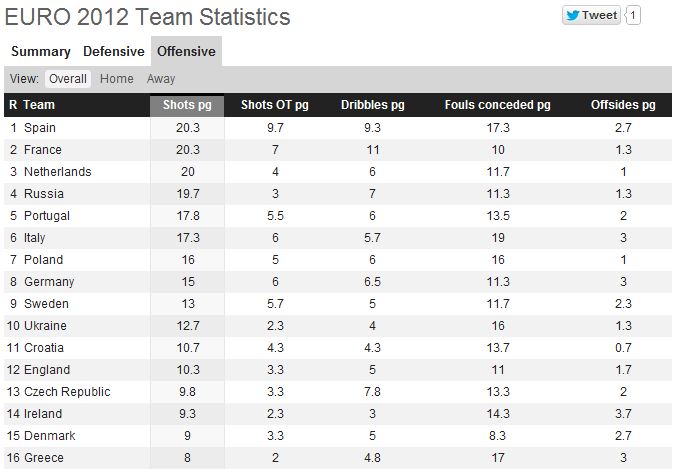Select the Overall view option
This screenshot has width=679, height=476.
pos(68,79)
